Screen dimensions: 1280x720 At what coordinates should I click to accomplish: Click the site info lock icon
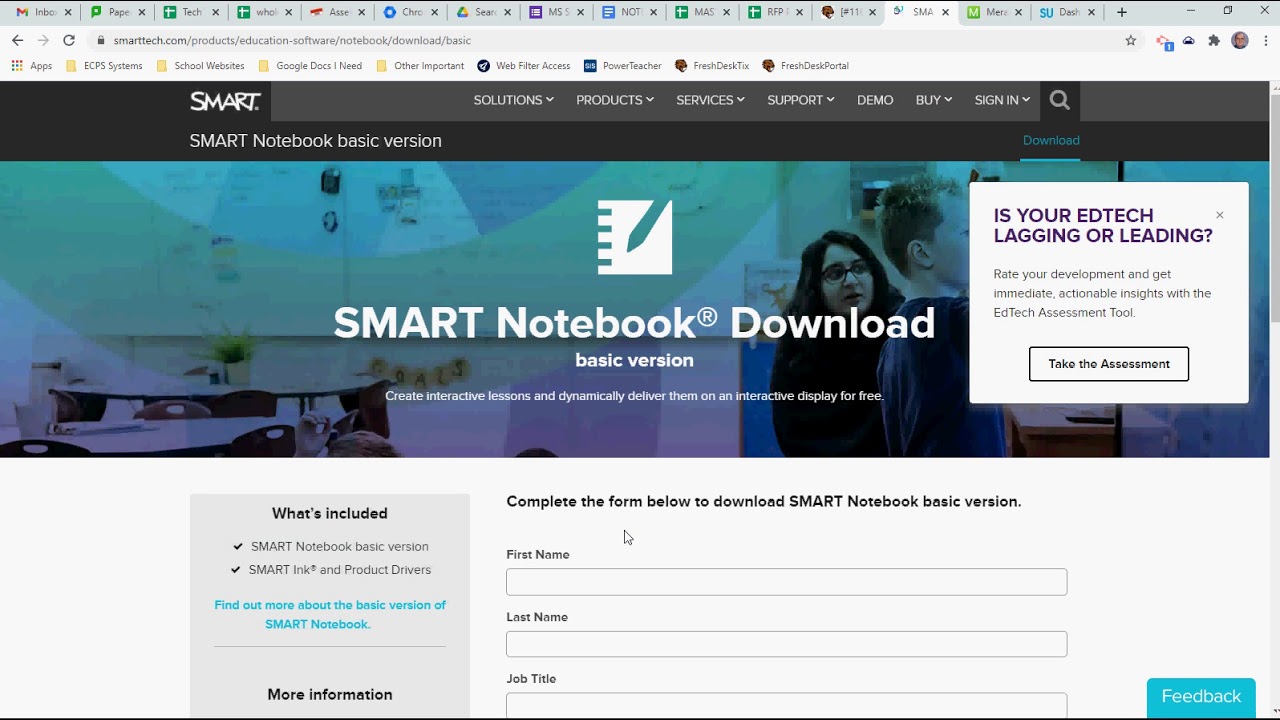point(100,40)
